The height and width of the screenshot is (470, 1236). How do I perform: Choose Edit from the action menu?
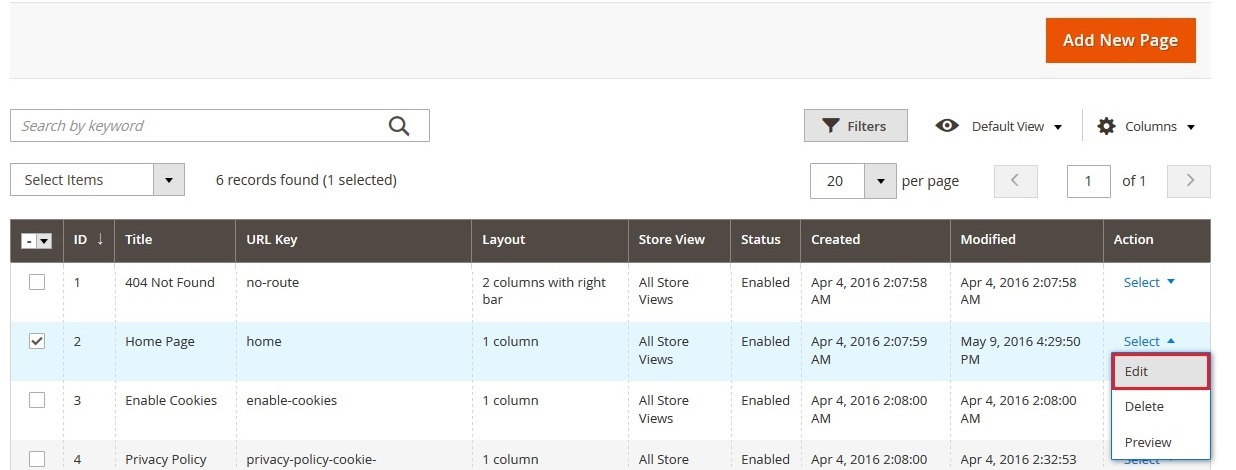tap(1160, 371)
